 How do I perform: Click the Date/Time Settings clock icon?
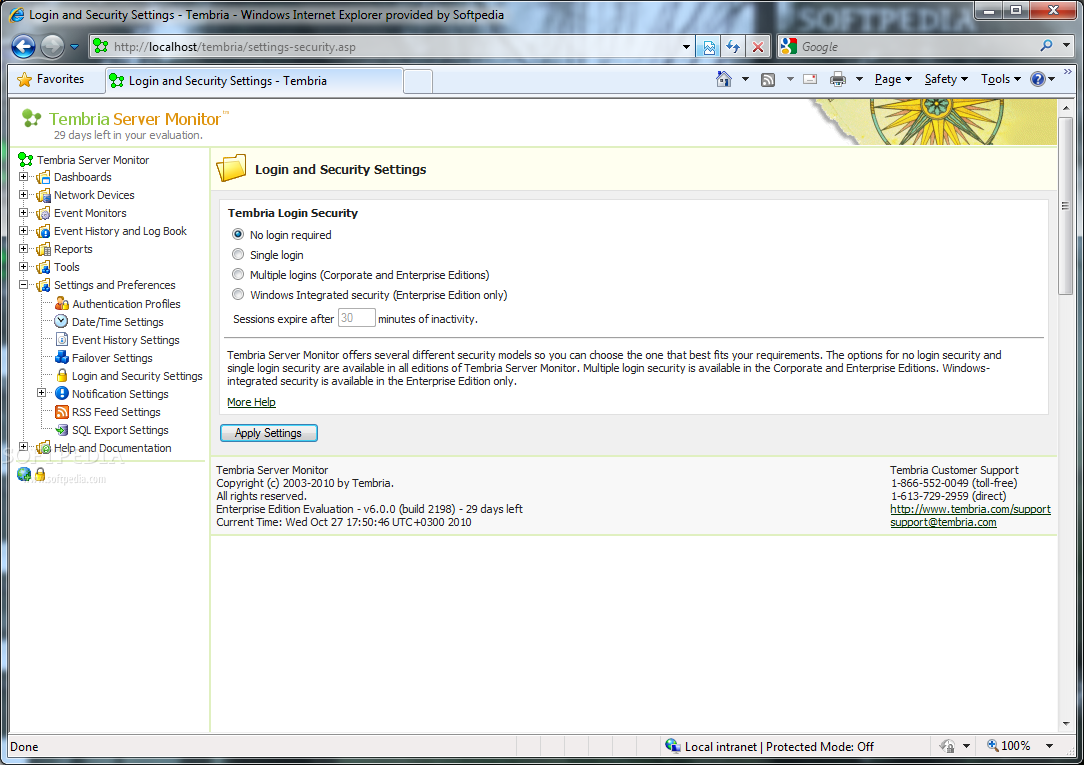pyautogui.click(x=62, y=321)
